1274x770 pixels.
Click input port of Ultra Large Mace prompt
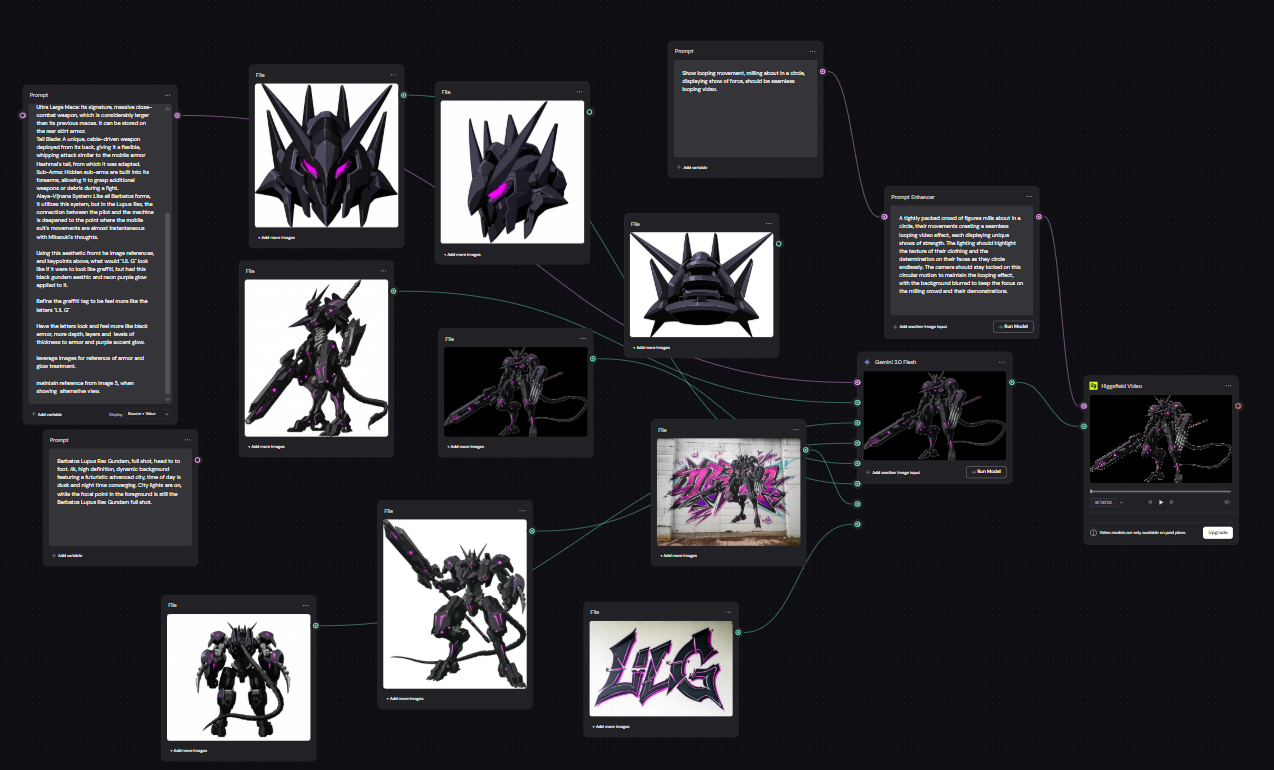[x=23, y=115]
